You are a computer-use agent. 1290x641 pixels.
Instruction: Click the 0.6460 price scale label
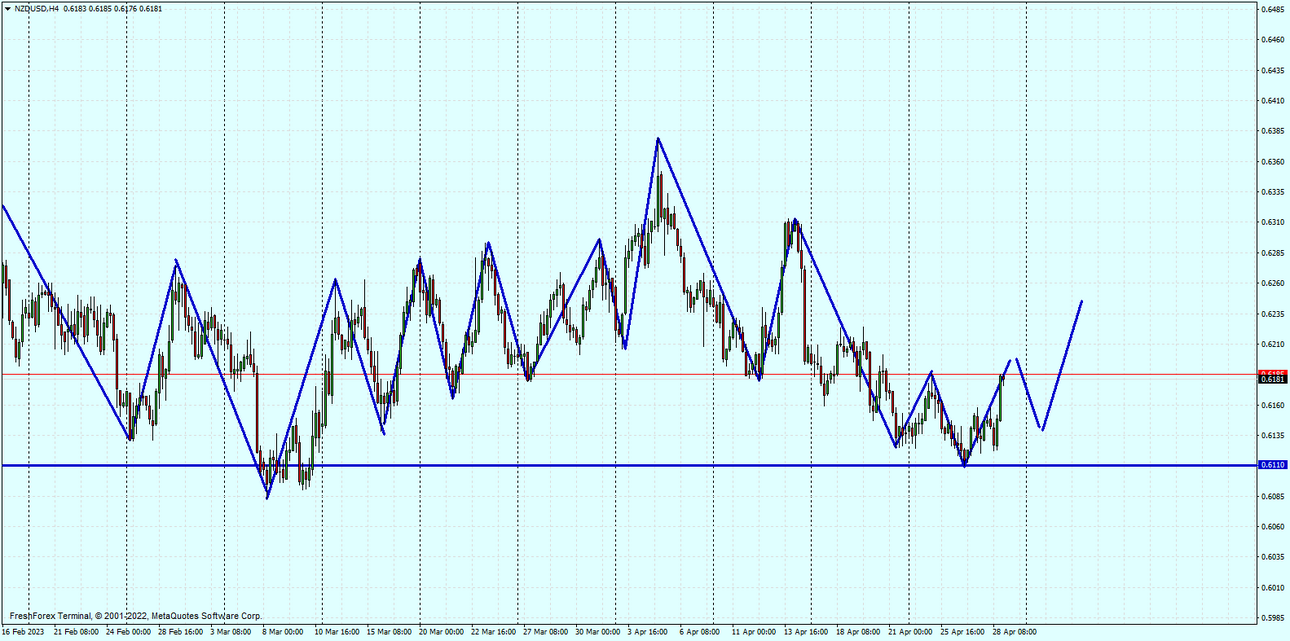(x=1272, y=40)
